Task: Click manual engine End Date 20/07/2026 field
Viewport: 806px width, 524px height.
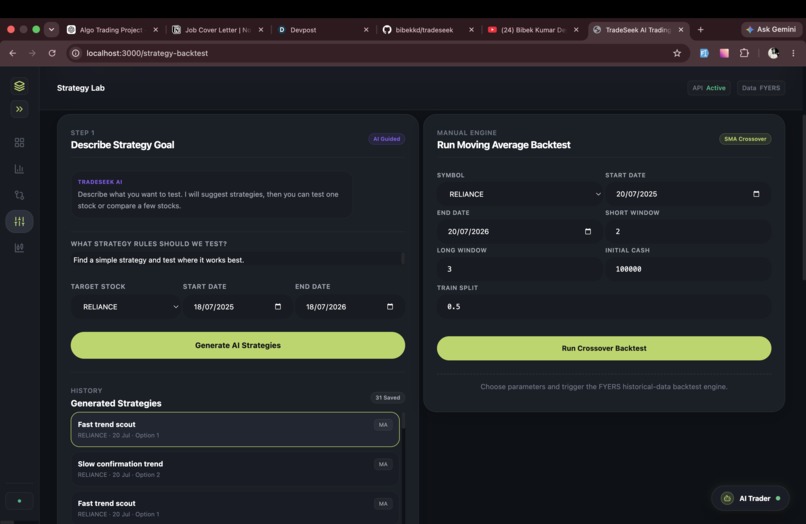Action: click(519, 231)
